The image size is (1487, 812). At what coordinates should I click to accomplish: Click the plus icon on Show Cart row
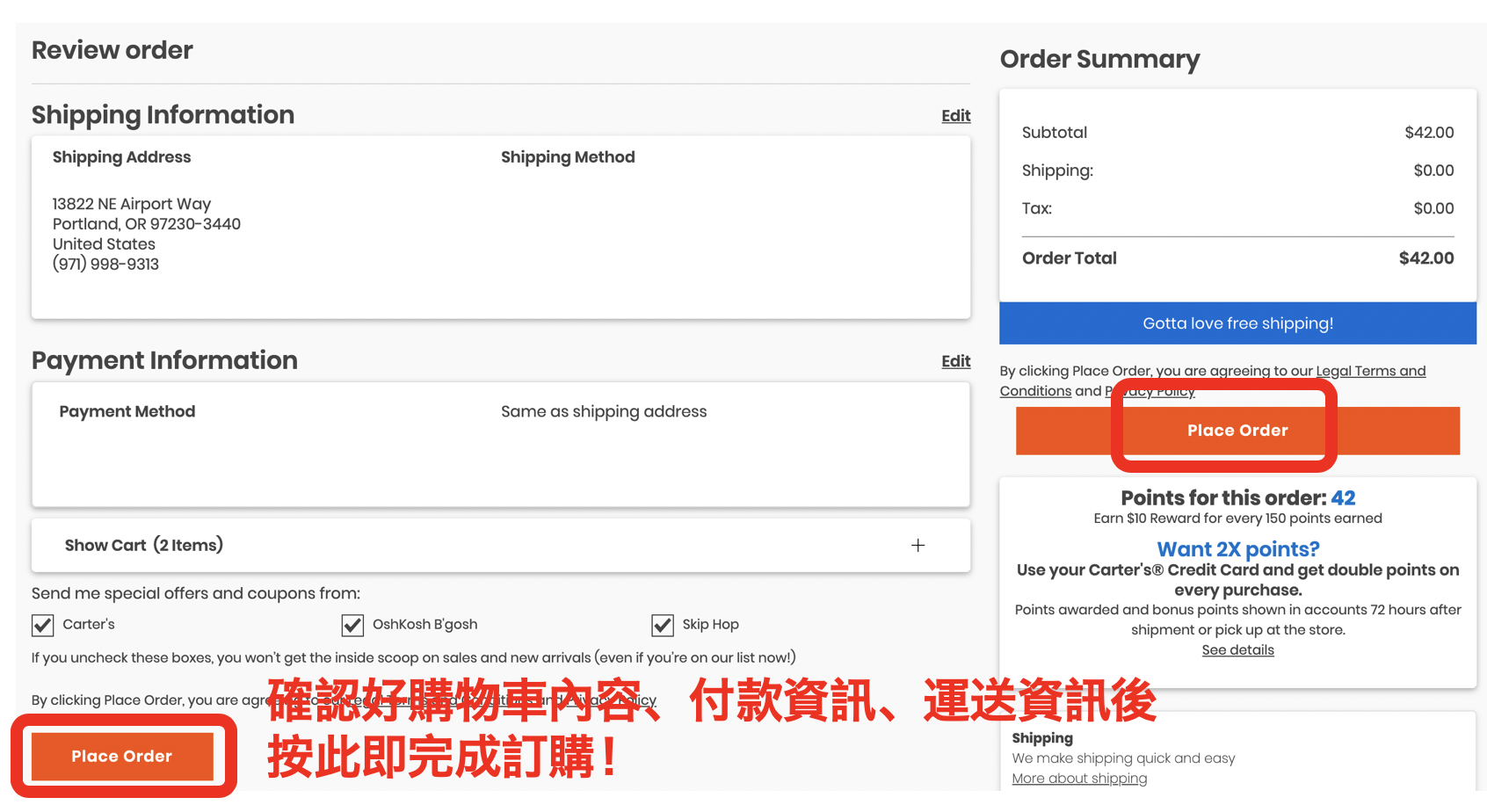click(x=918, y=546)
